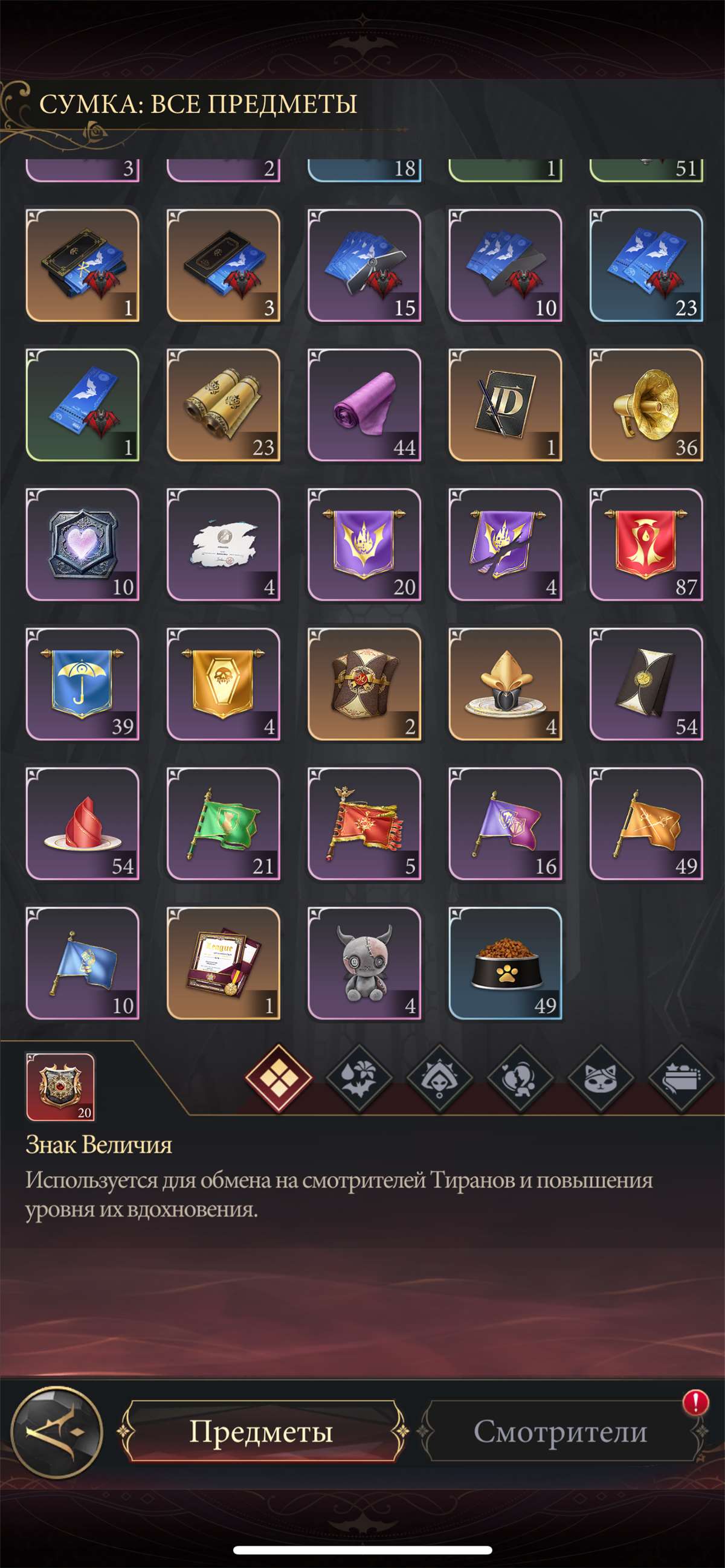Filter by the cat face category
725x1568 pixels.
(601, 1079)
